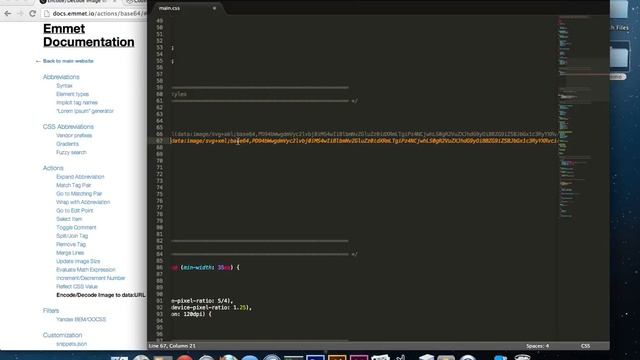Open the Toggle Comment page

tap(76, 227)
